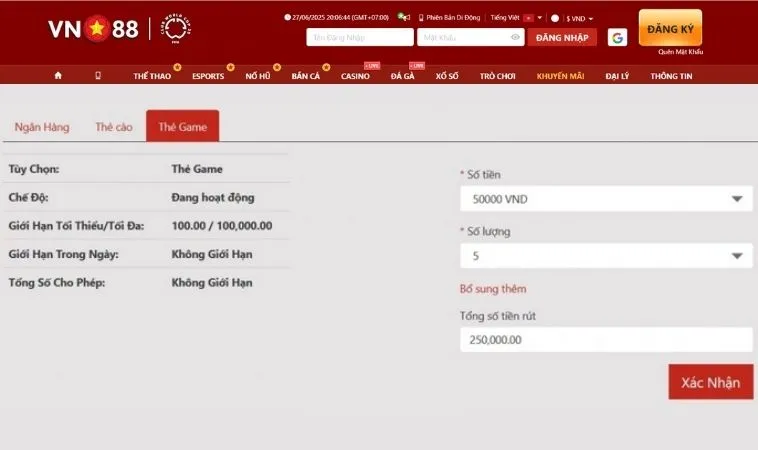This screenshot has width=758, height=450.
Task: Open the CASINO menu item
Action: click(355, 76)
